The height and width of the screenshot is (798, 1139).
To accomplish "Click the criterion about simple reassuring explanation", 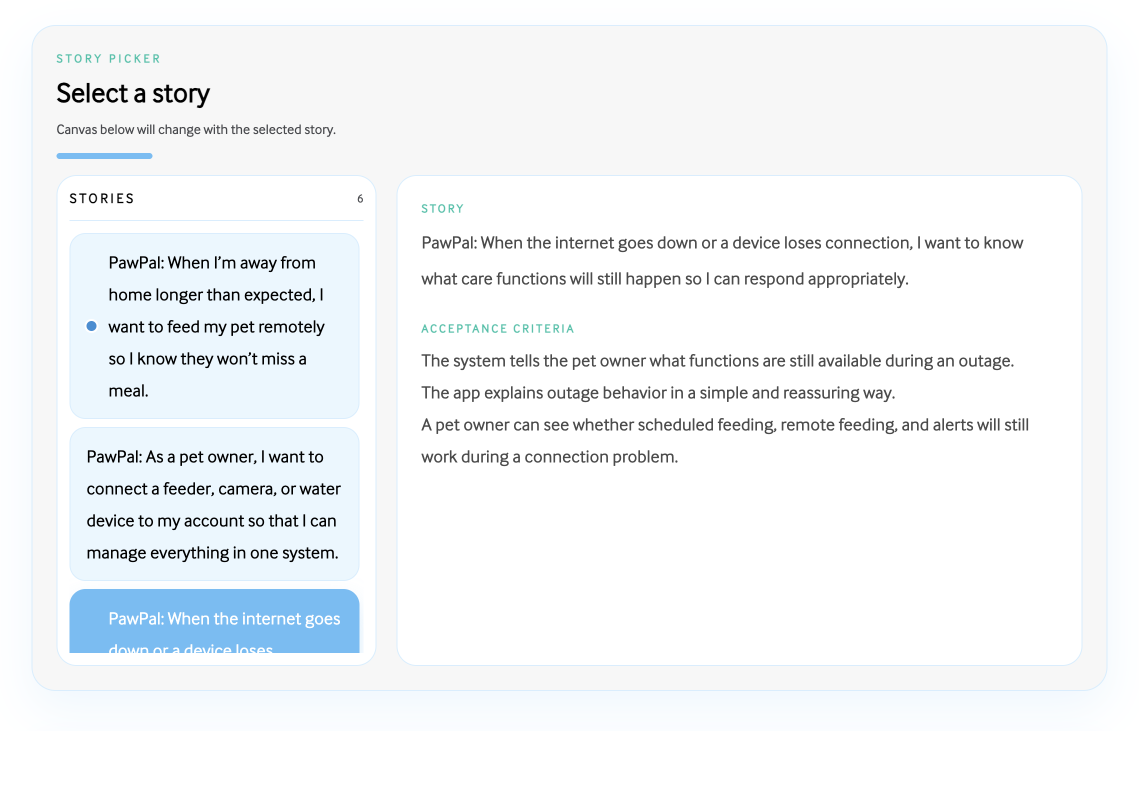I will (658, 393).
